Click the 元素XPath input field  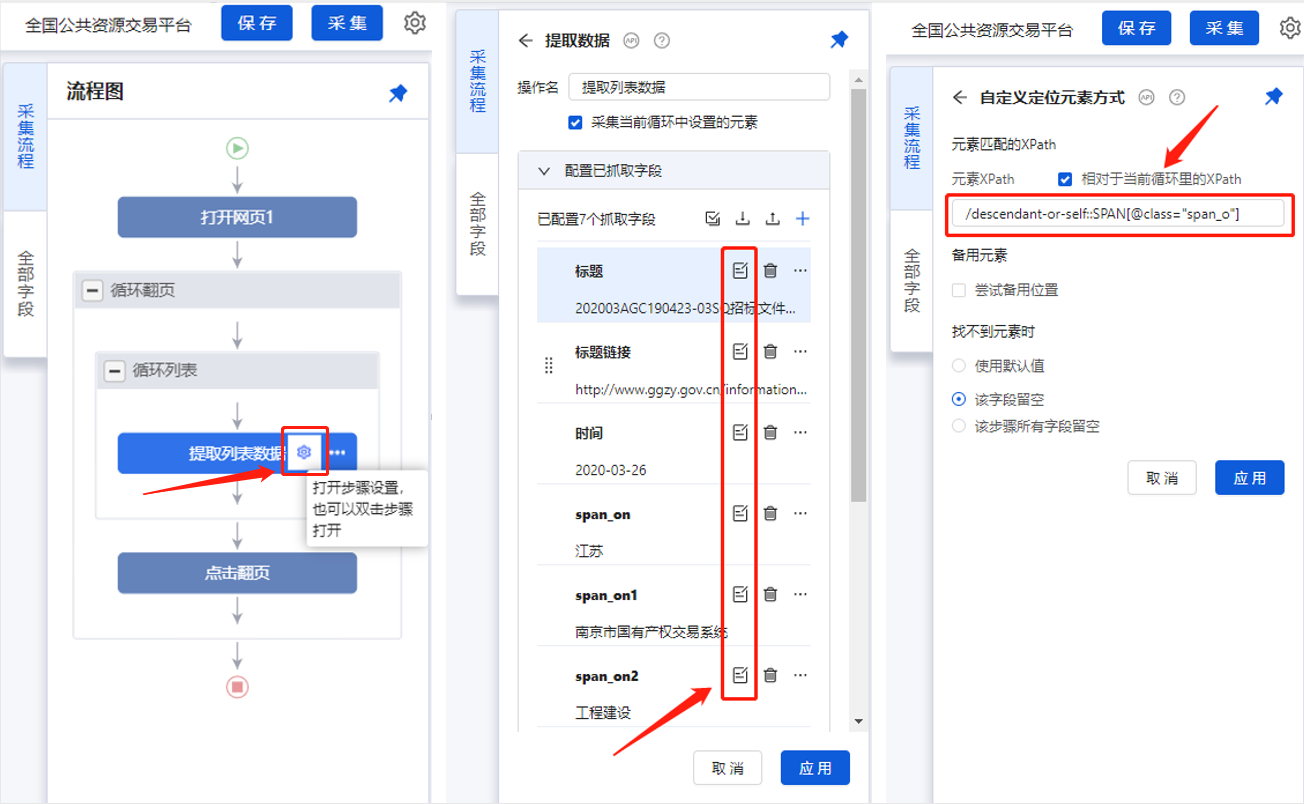(1118, 213)
